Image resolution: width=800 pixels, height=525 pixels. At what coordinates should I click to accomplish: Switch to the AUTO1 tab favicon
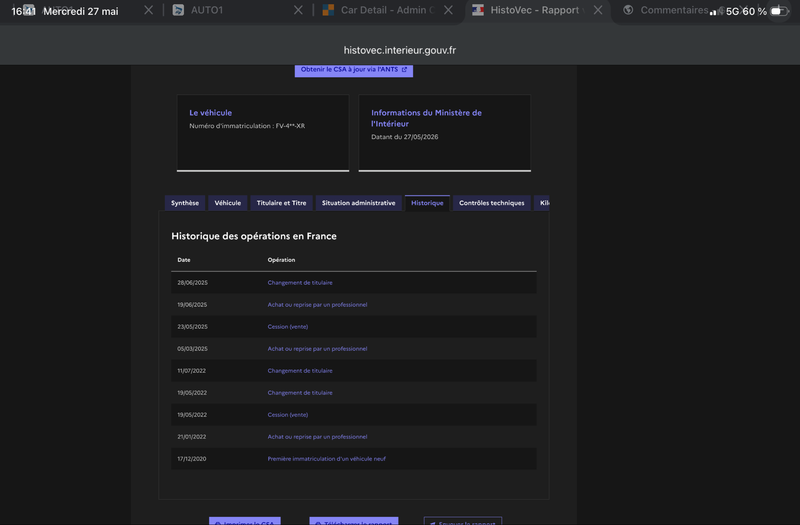(x=178, y=10)
